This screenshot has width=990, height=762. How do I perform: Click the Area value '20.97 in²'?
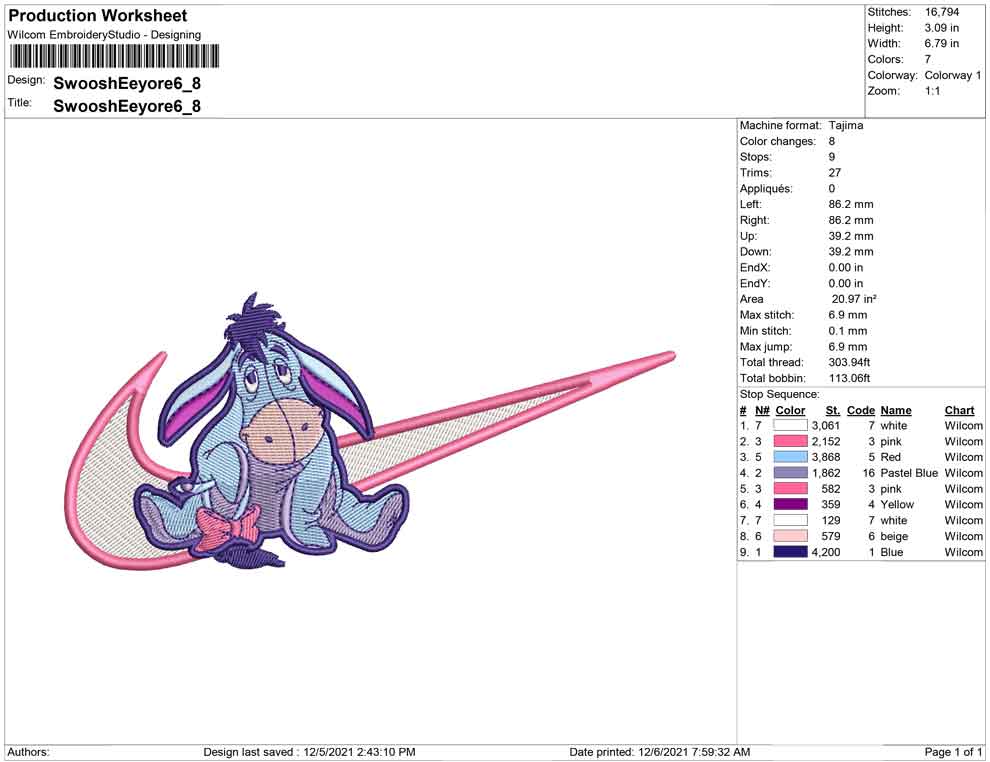pyautogui.click(x=854, y=299)
